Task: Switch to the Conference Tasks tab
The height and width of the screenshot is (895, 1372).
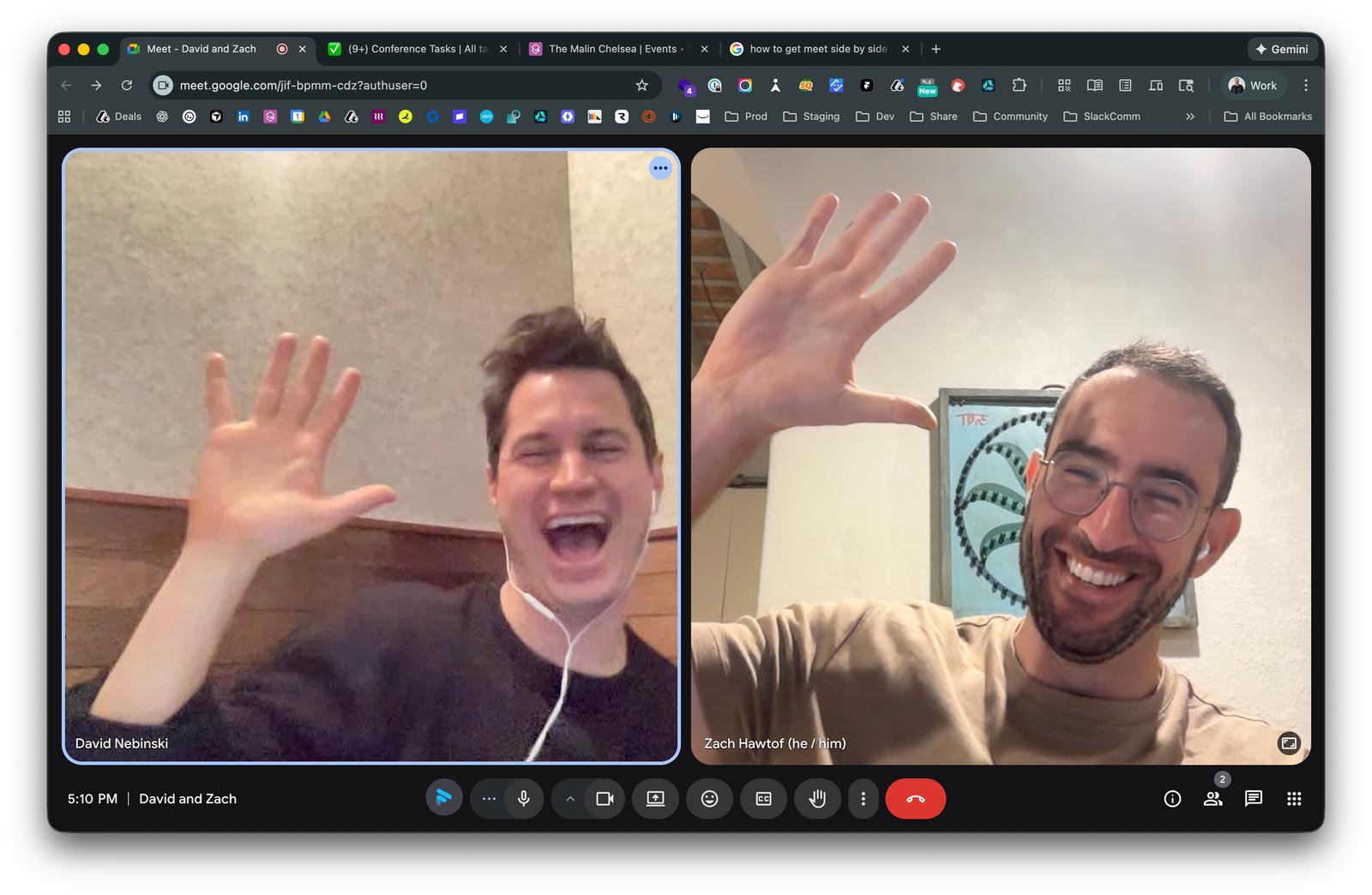Action: [x=416, y=49]
